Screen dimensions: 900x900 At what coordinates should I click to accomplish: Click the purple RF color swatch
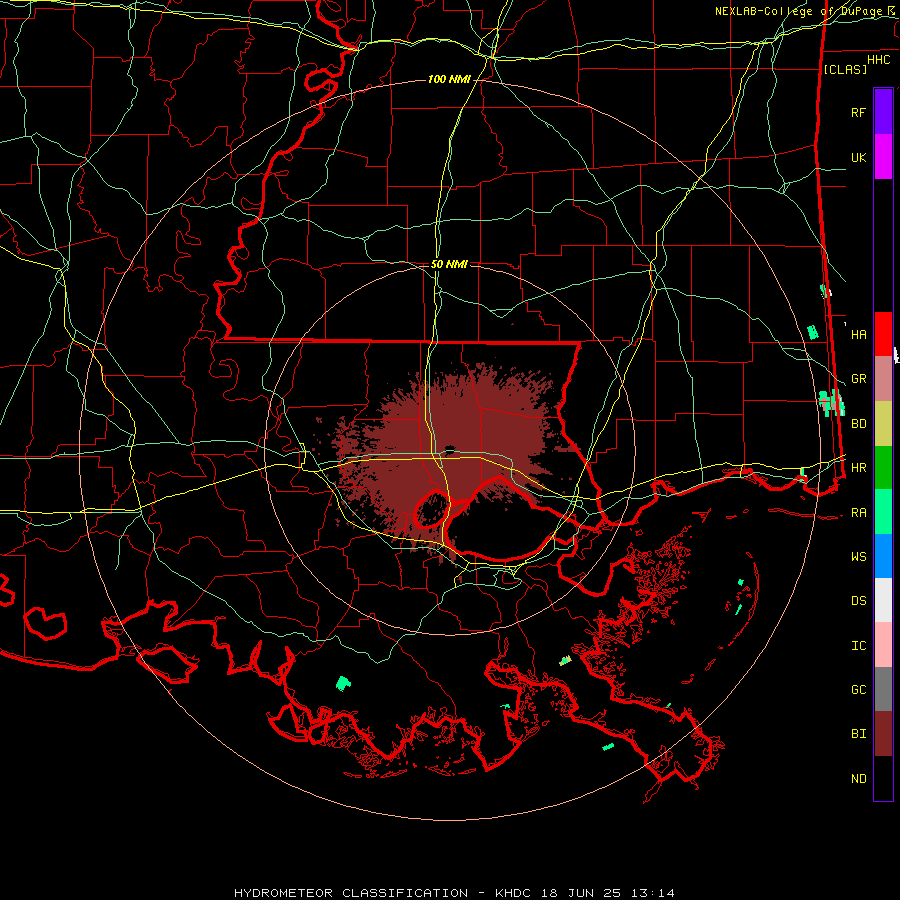(x=883, y=112)
